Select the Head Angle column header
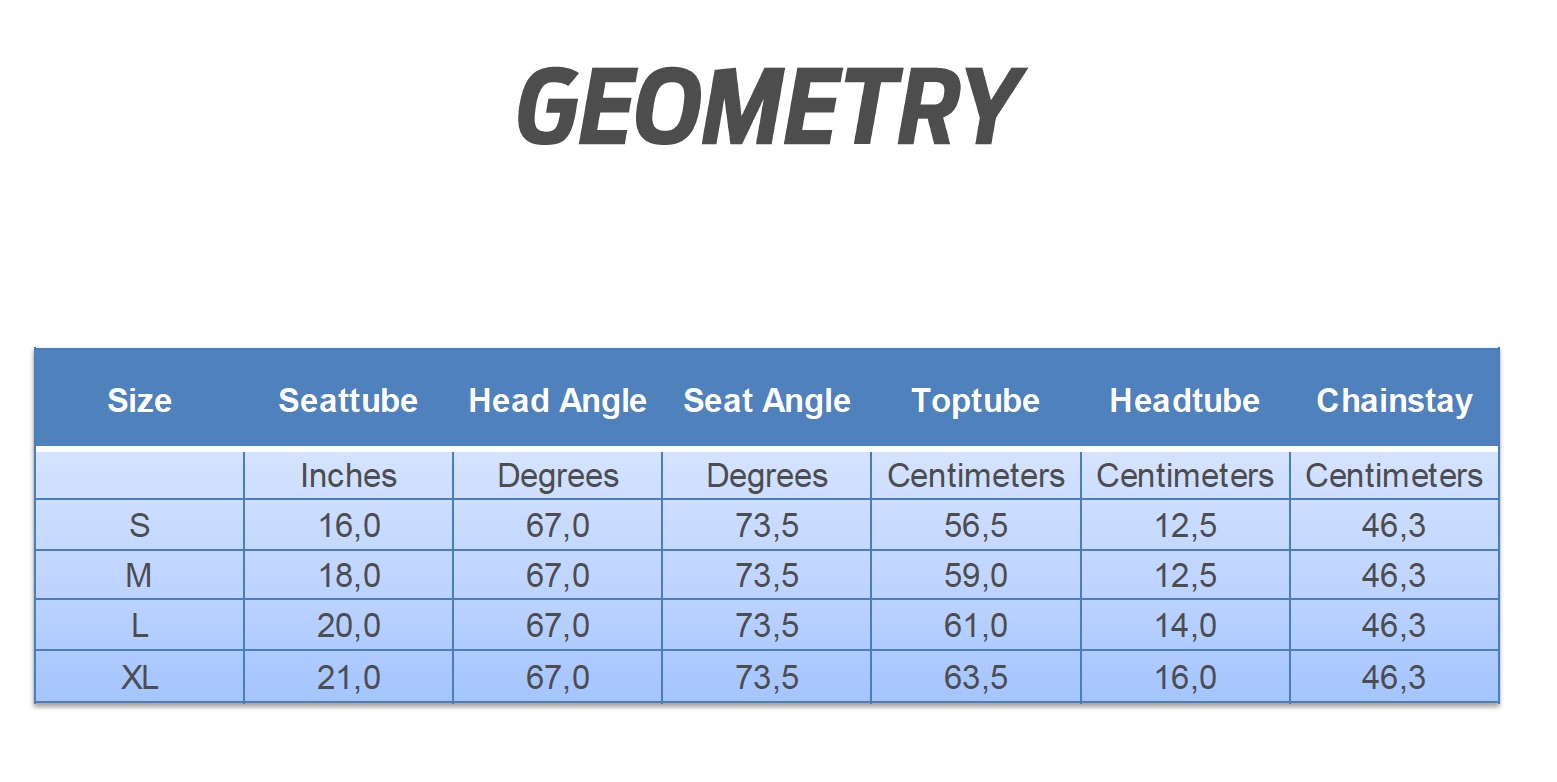Screen dimensions: 1557x782 [x=557, y=401]
